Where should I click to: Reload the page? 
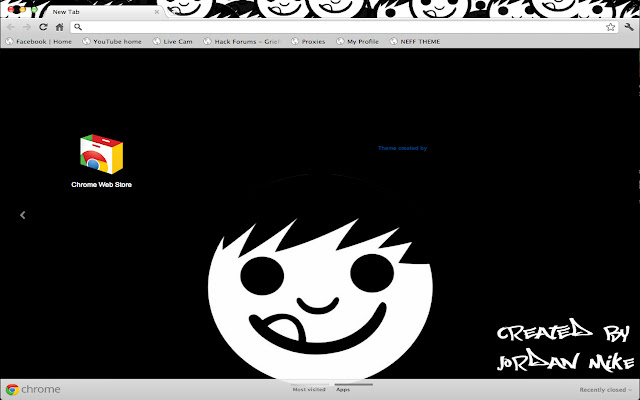[x=43, y=27]
